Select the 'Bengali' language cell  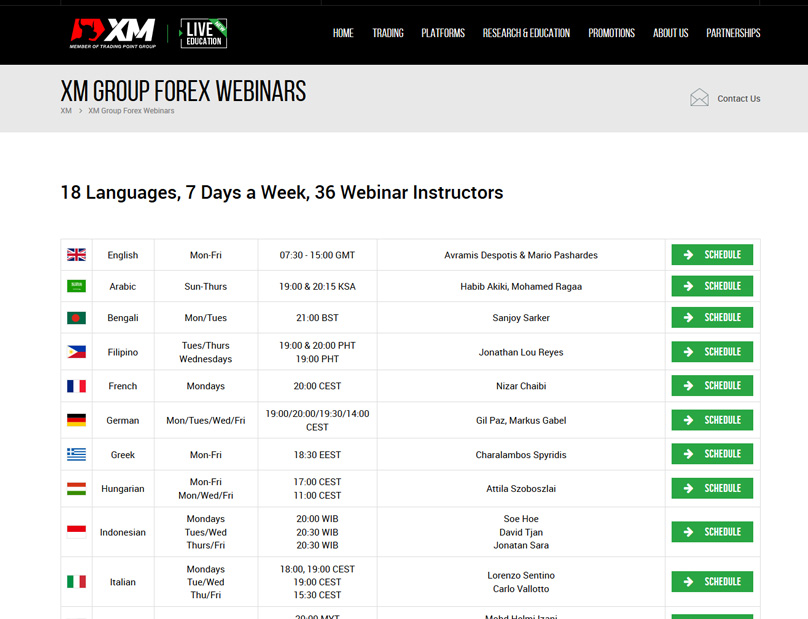tap(123, 318)
